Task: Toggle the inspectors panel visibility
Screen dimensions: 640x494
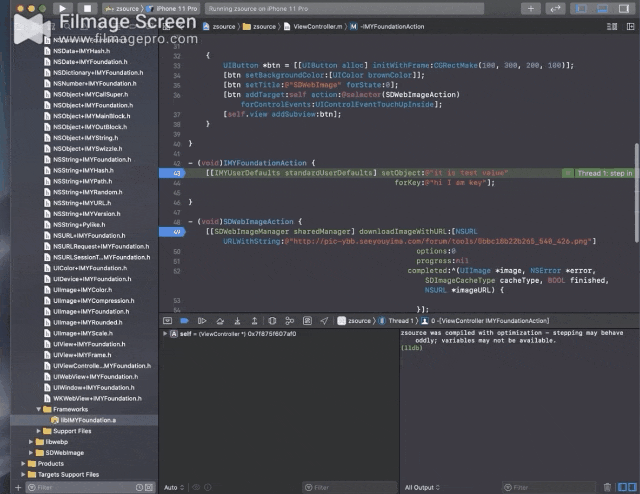Action: pyautogui.click(x=624, y=8)
